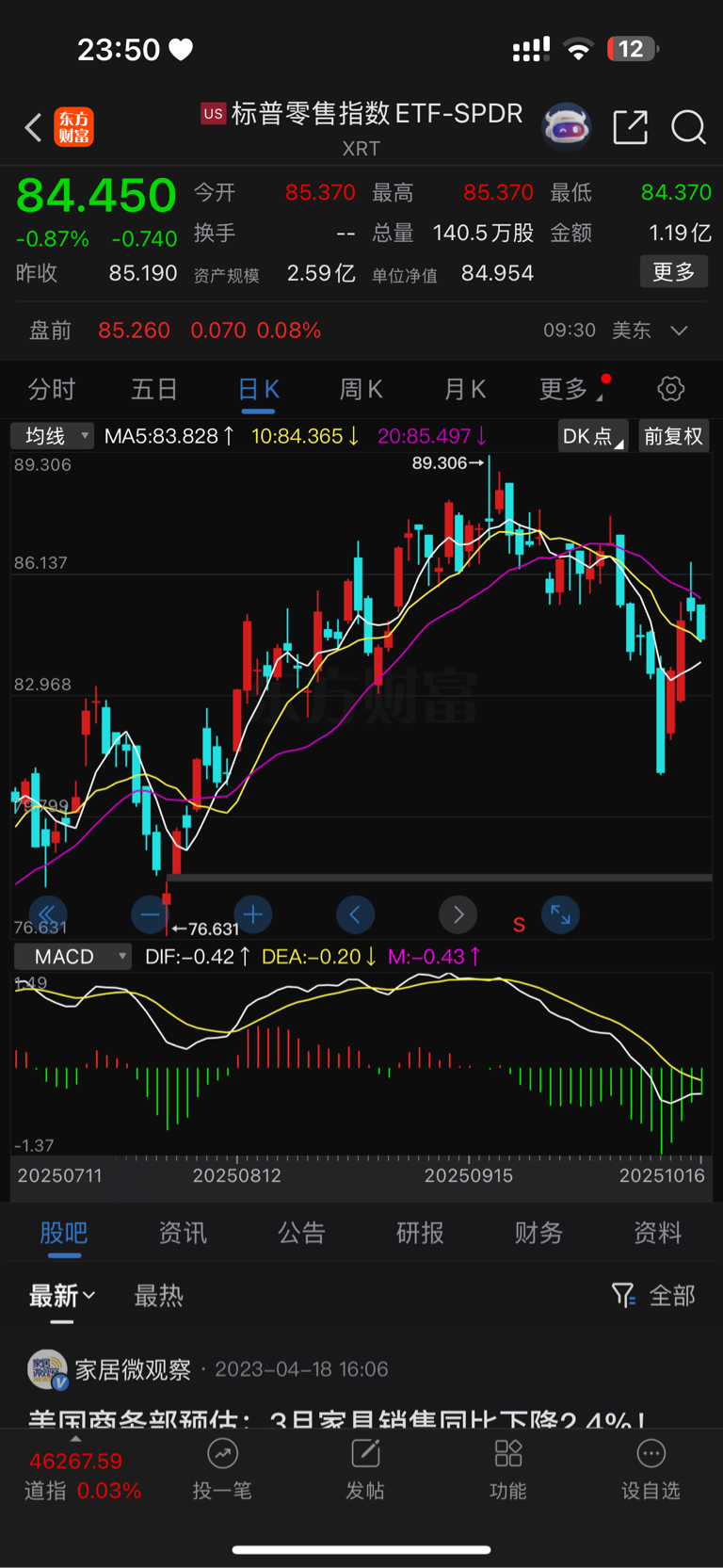Expand the Dow index bar arrow
Image resolution: width=723 pixels, height=1568 pixels.
tap(75, 1439)
